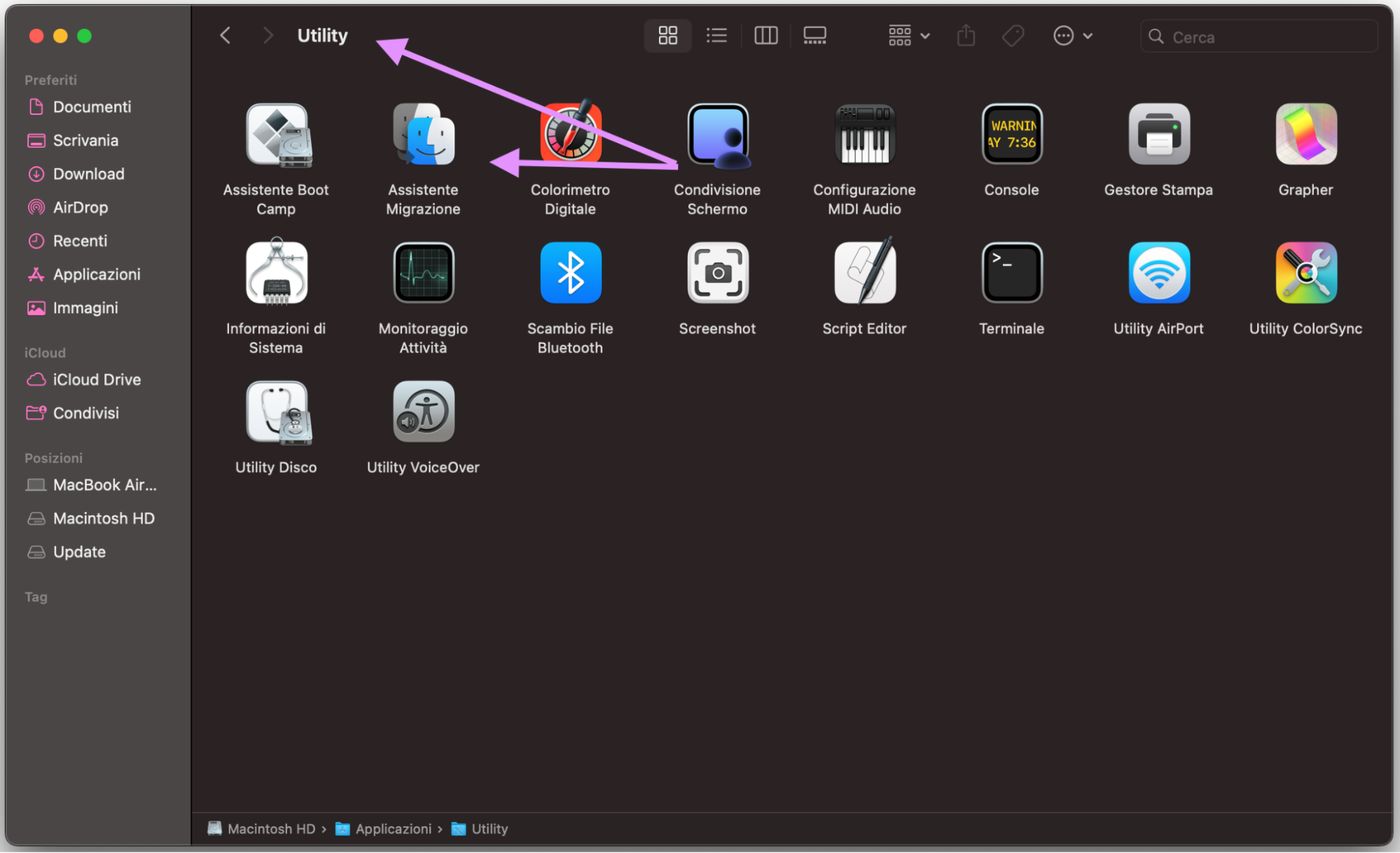Viewport: 1400px width, 853px height.
Task: Open the Screenshot app
Action: point(717,272)
